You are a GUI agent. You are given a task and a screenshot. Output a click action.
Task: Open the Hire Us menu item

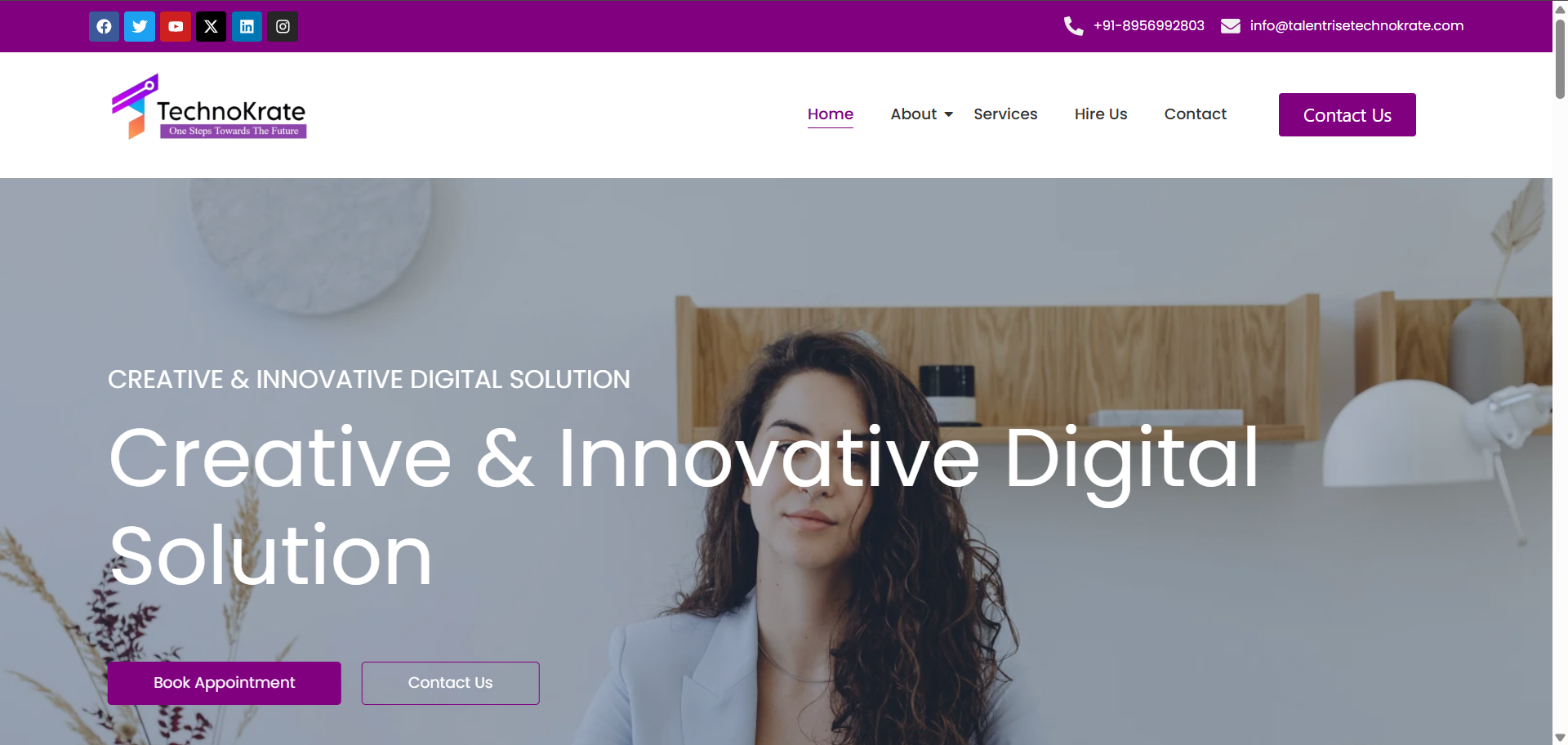pyautogui.click(x=1101, y=114)
